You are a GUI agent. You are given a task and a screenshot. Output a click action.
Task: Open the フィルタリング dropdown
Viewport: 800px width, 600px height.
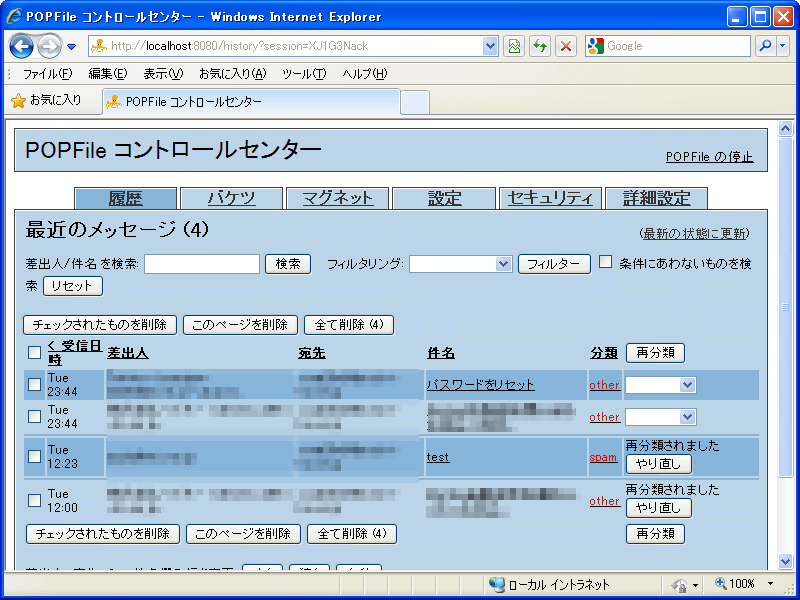tap(460, 264)
